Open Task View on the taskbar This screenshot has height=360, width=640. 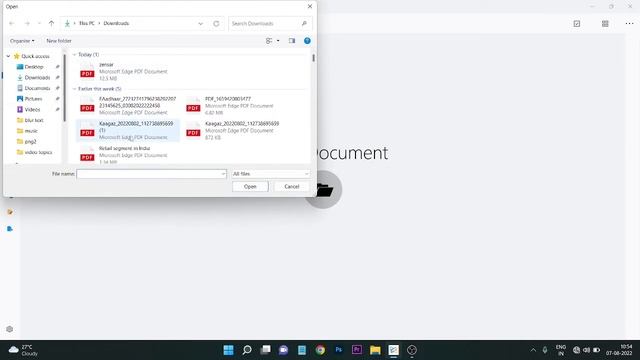point(265,350)
